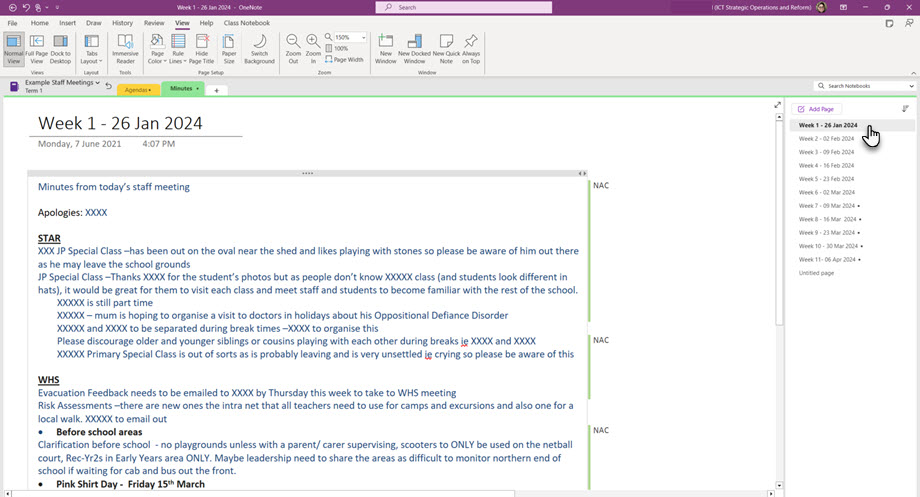Open a New Docked Window

(x=414, y=49)
